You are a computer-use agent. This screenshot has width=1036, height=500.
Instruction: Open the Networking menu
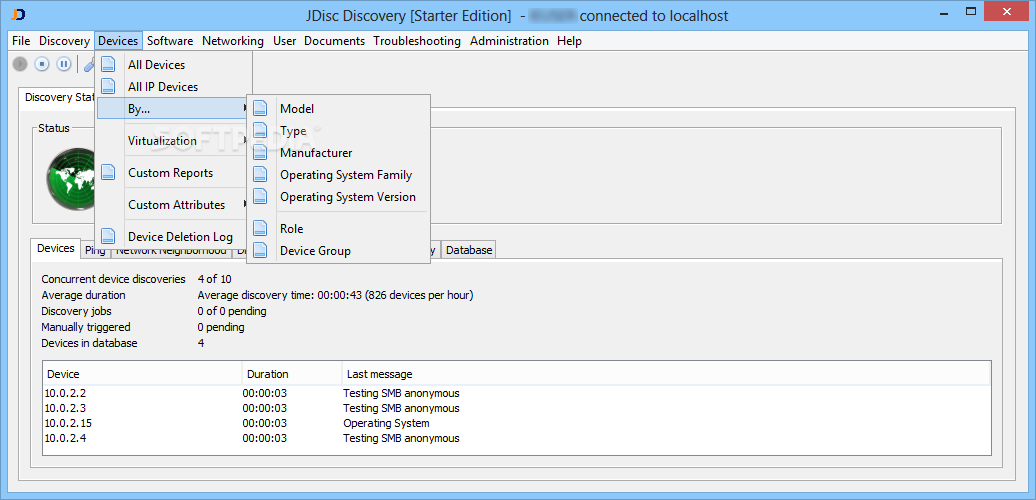pos(233,41)
